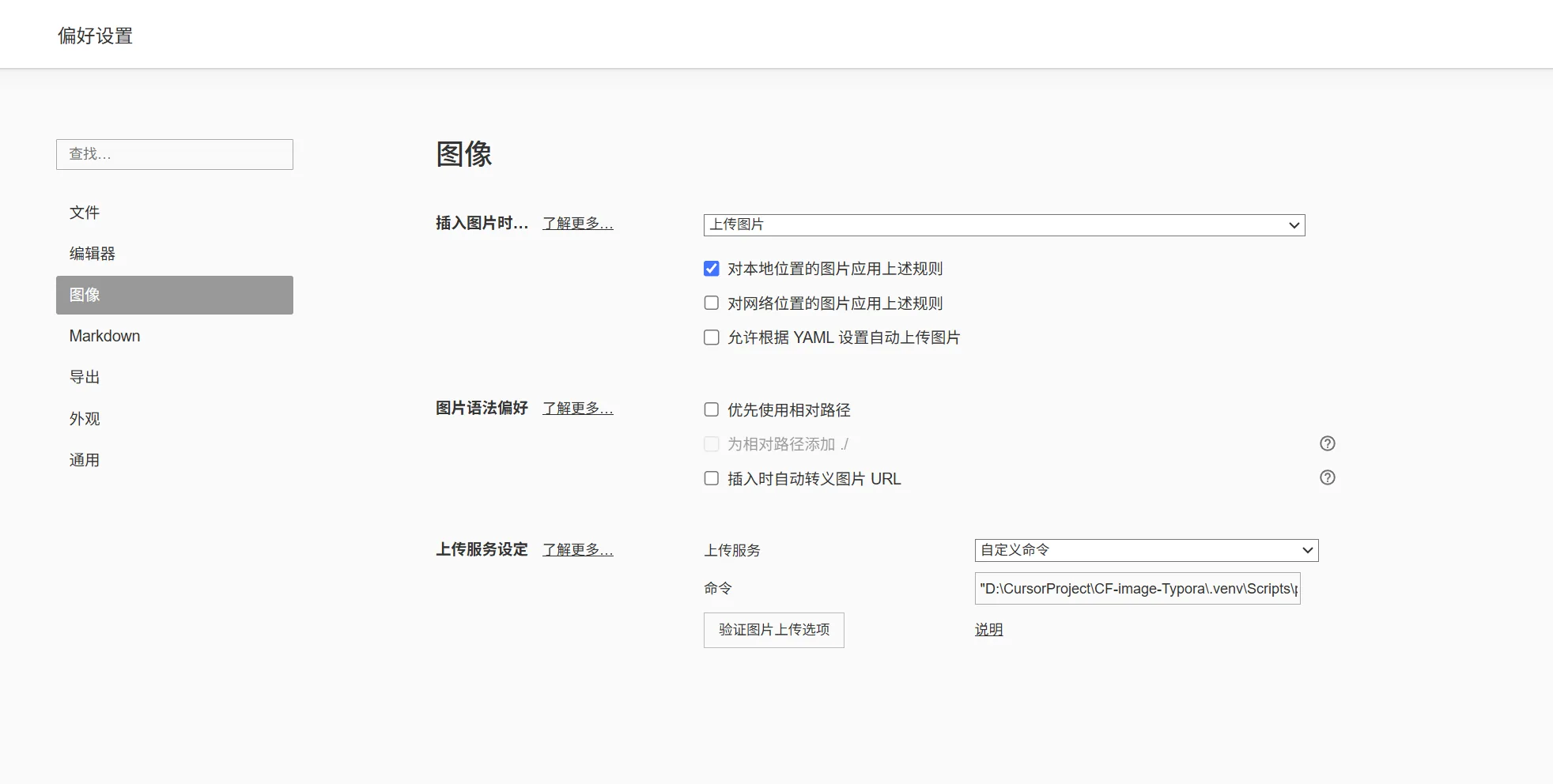Viewport: 1553px width, 784px height.
Task: Uncheck 对本地位置的图片应用上述规则 checkbox
Action: (712, 269)
